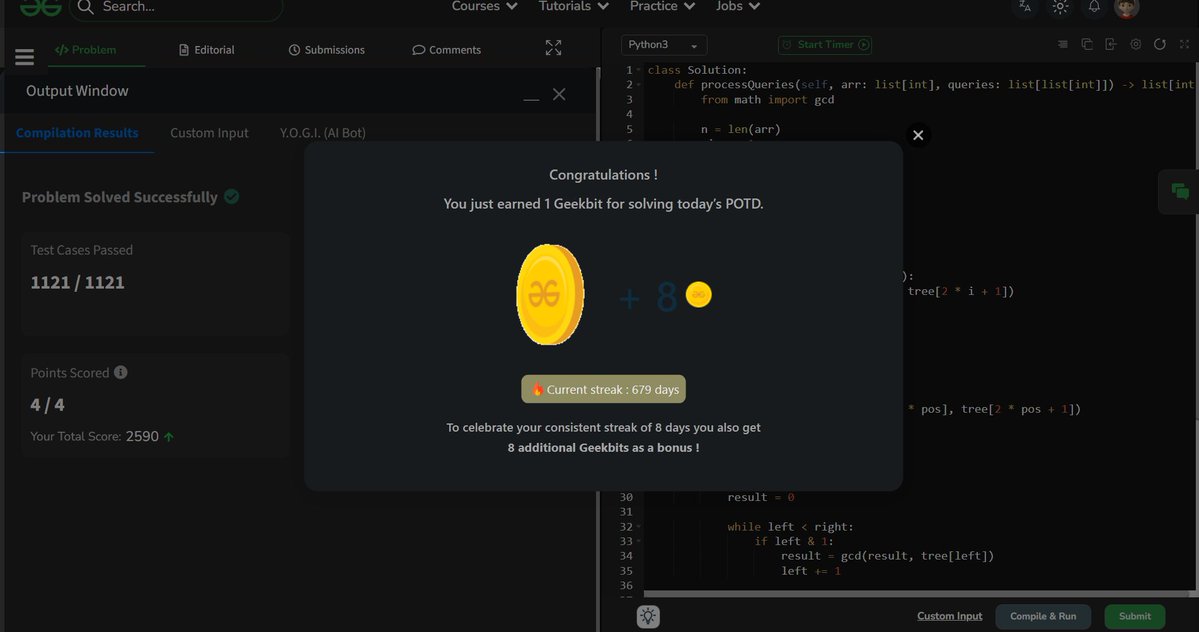Image resolution: width=1199 pixels, height=632 pixels.
Task: Collapse code fold arrow on line 32
Action: coord(638,527)
